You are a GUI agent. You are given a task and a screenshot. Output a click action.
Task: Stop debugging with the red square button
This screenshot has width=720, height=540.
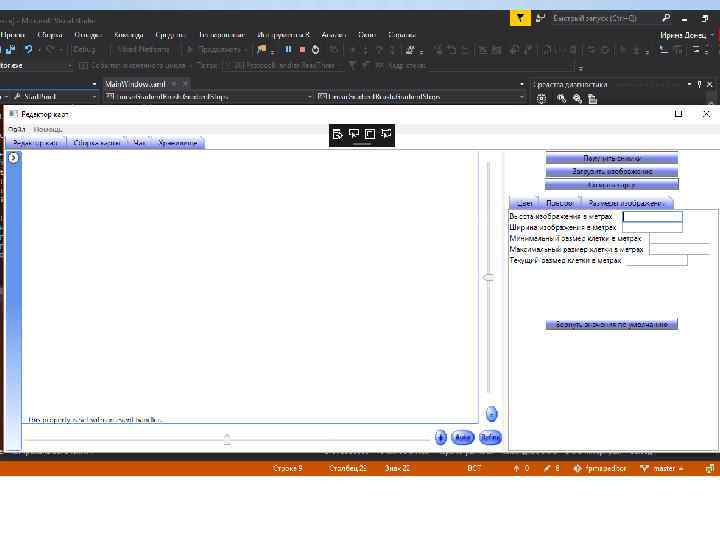[302, 50]
